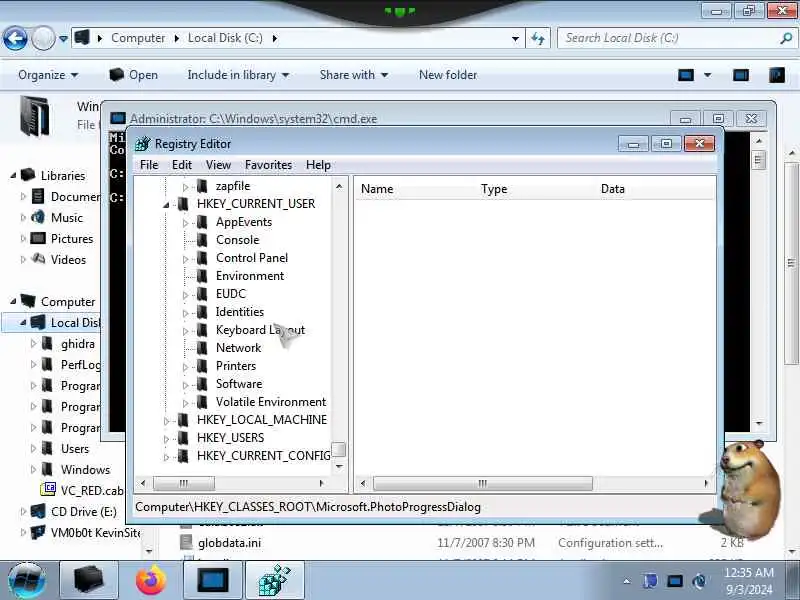The height and width of the screenshot is (600, 800).
Task: Open the Share with dropdown
Action: [354, 75]
